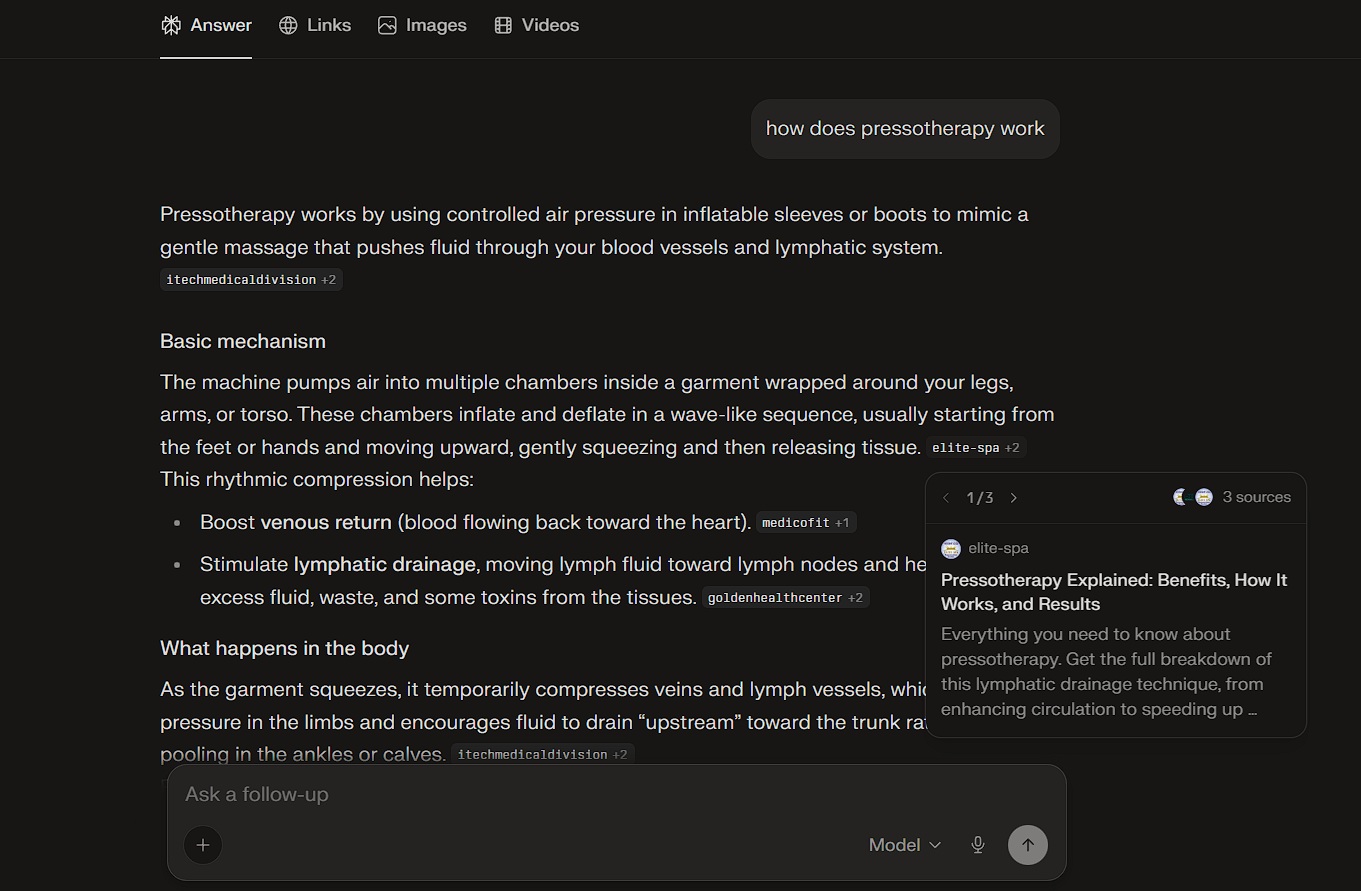Screen dimensions: 1361x891
Task: Switch to the Images tab
Action: (422, 25)
